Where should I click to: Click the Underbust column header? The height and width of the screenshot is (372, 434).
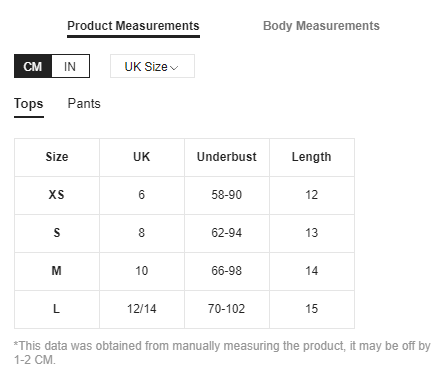pos(227,157)
